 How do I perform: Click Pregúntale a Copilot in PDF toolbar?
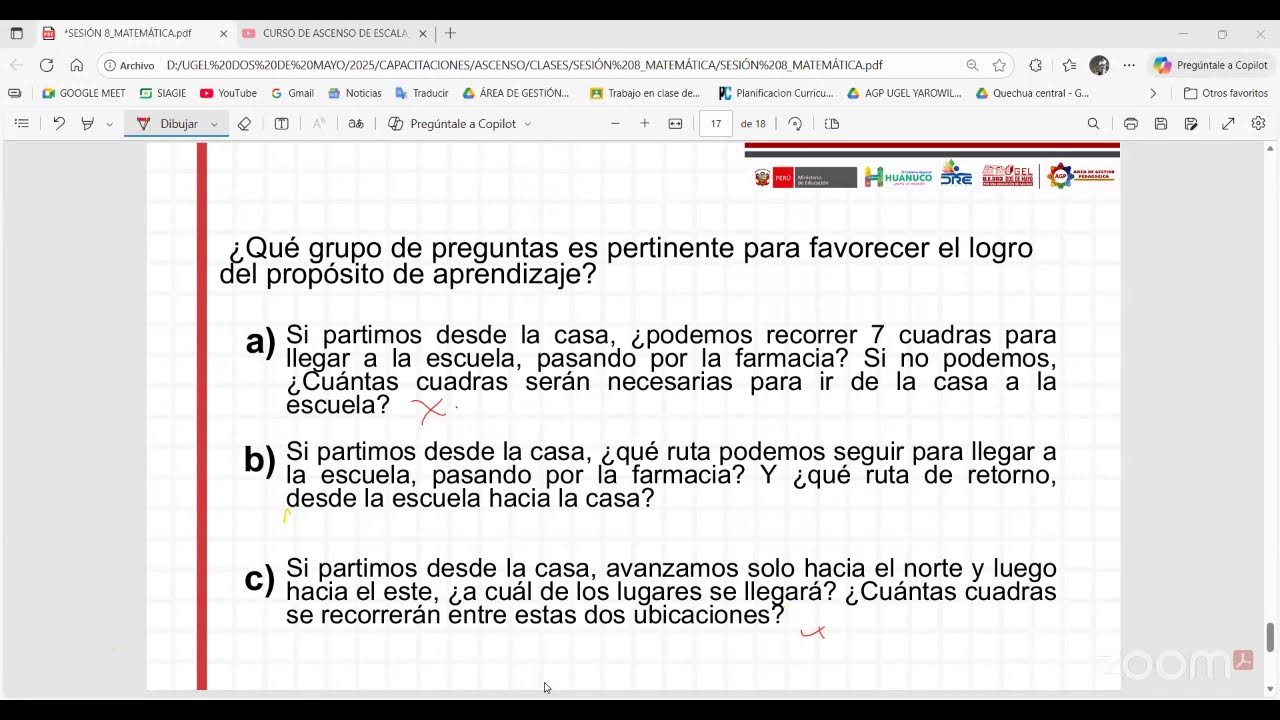[x=452, y=124]
